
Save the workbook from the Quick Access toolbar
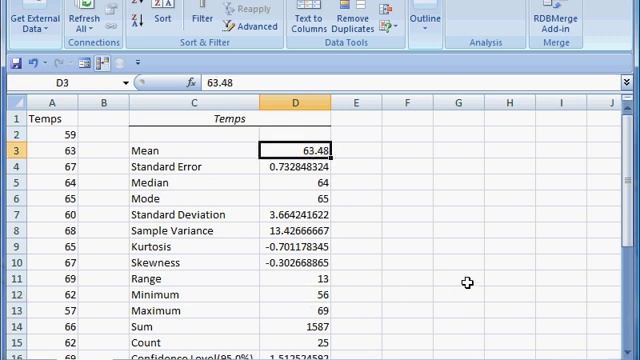click(16, 63)
